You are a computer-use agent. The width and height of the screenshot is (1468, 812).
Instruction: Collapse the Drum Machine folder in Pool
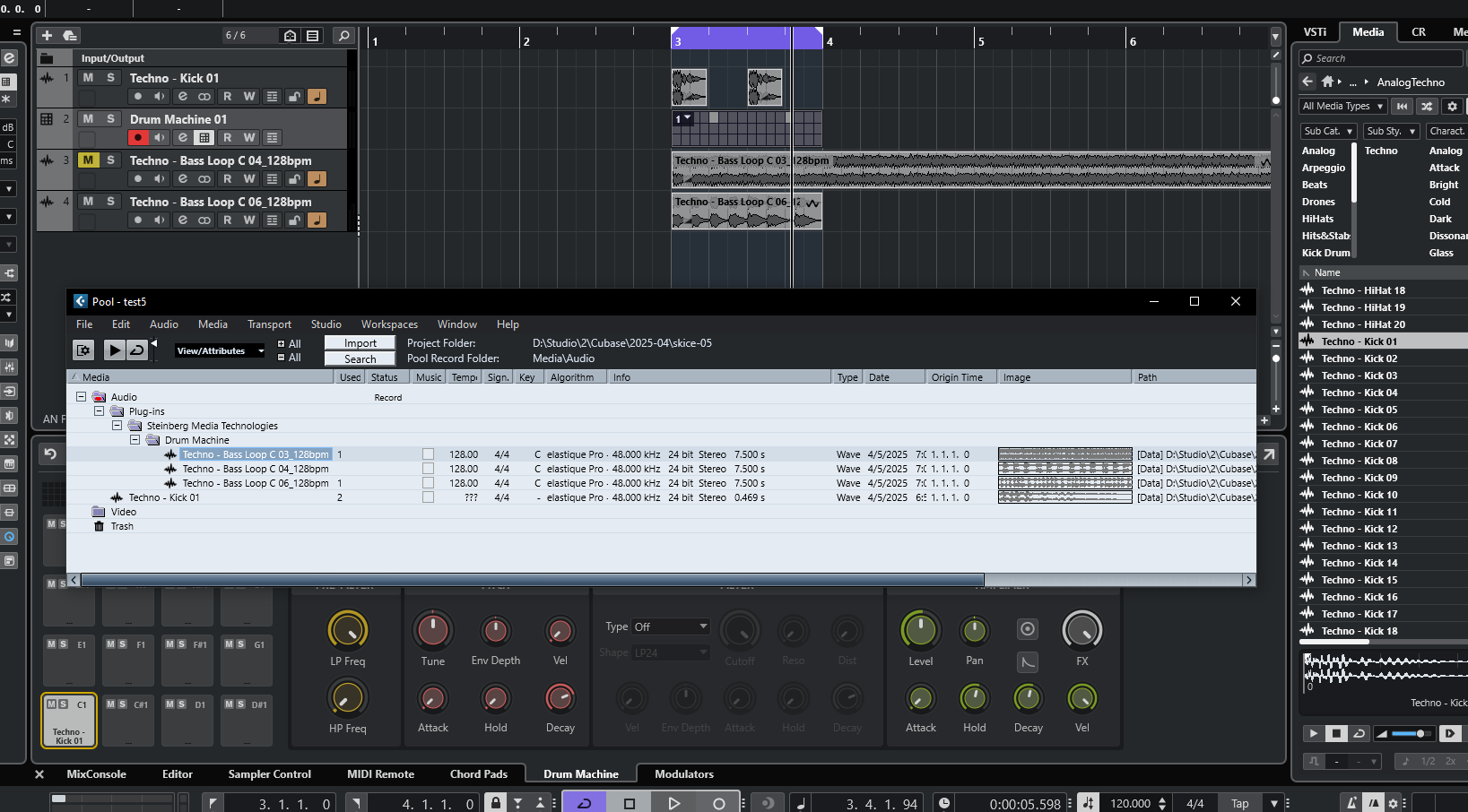135,440
